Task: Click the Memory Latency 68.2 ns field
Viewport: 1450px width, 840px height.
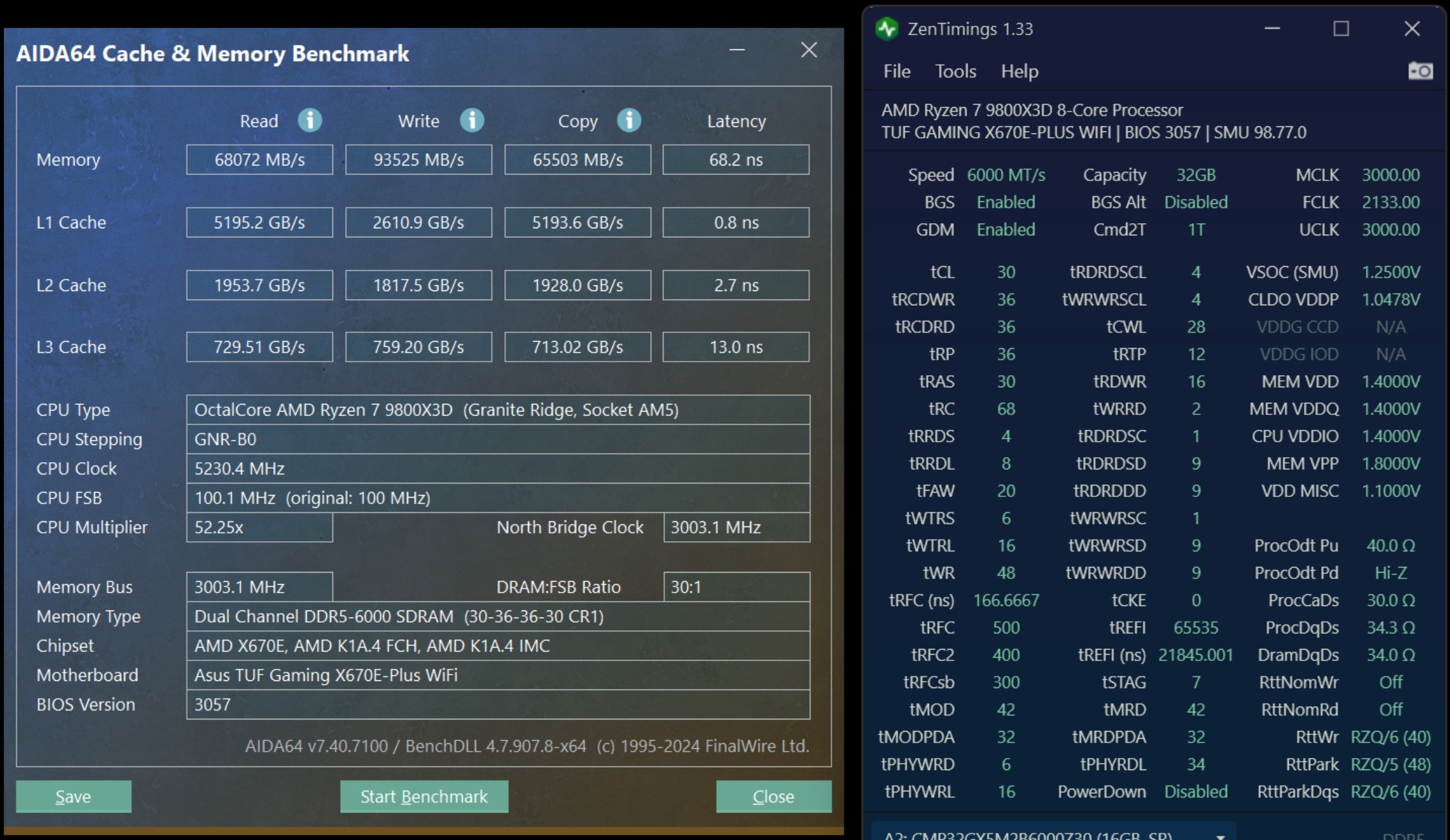Action: pyautogui.click(x=736, y=160)
